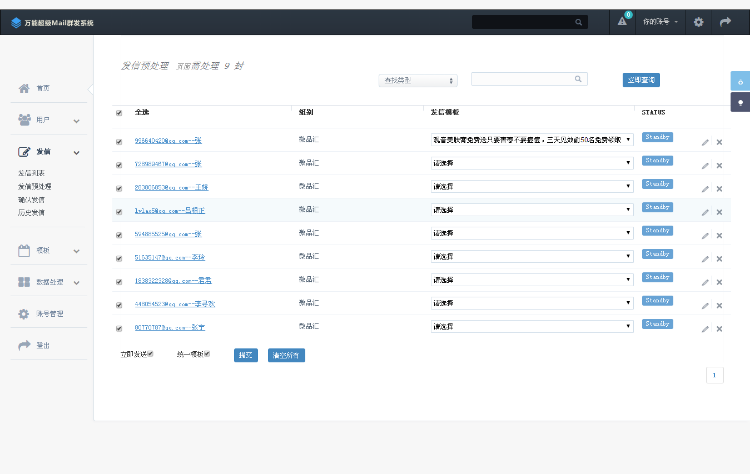
Task: Click the delete X in the first recipient row
Action: click(x=719, y=143)
